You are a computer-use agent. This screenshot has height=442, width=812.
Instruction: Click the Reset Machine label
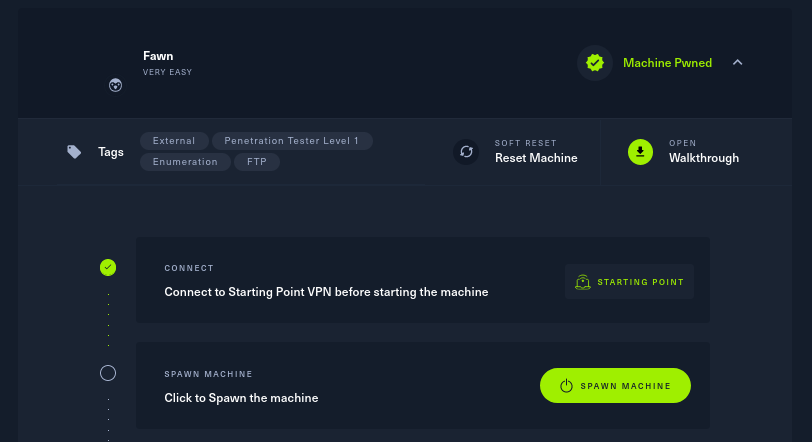[x=536, y=158]
